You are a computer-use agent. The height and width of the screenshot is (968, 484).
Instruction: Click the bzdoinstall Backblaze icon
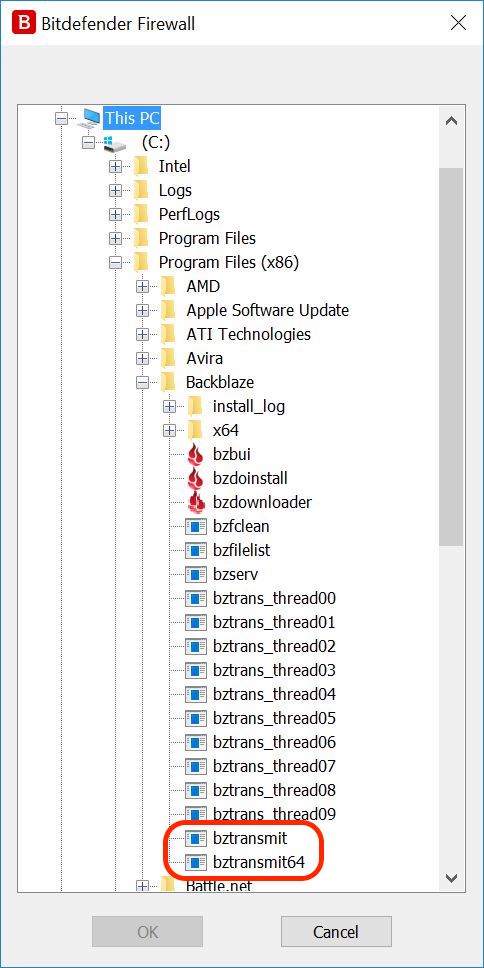coord(196,478)
